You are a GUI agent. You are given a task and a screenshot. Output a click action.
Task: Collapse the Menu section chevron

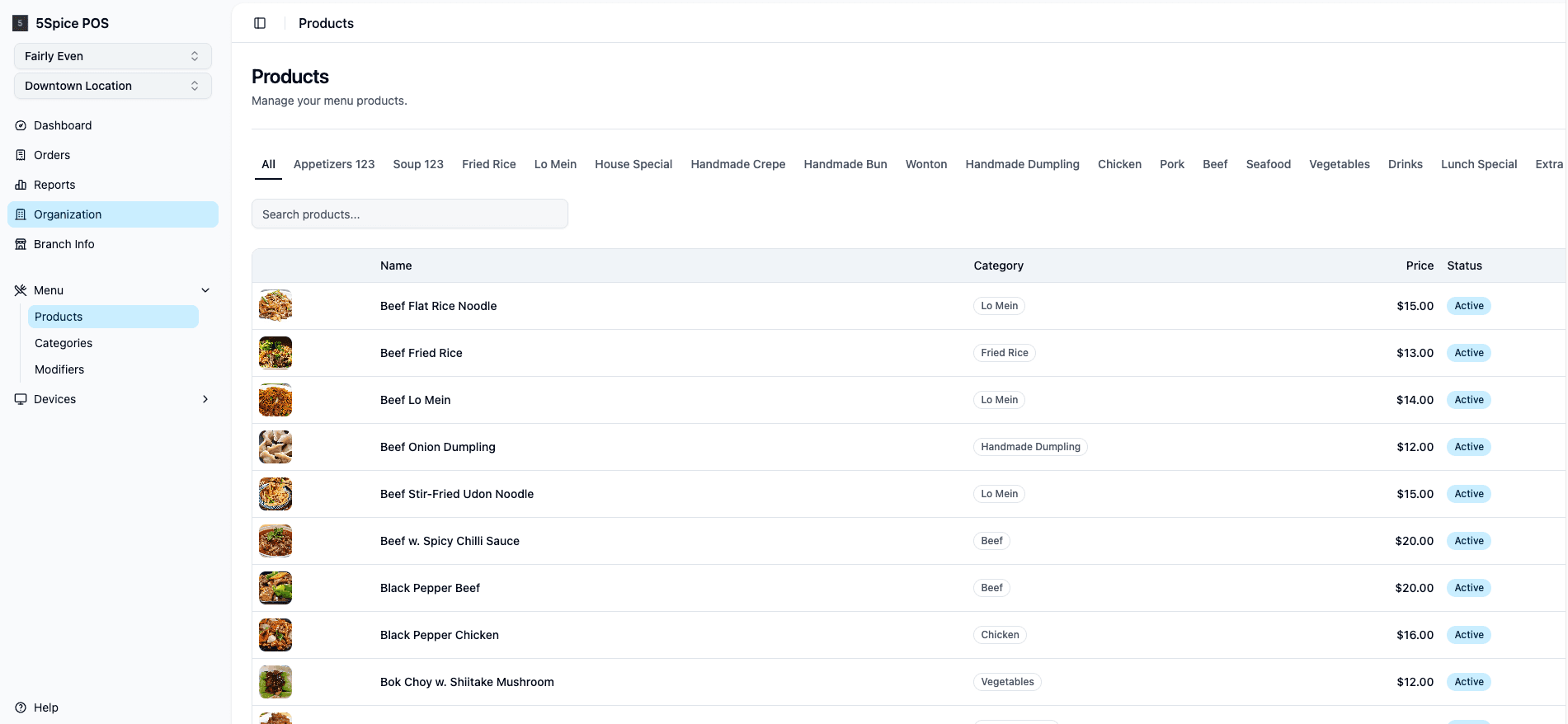(205, 290)
